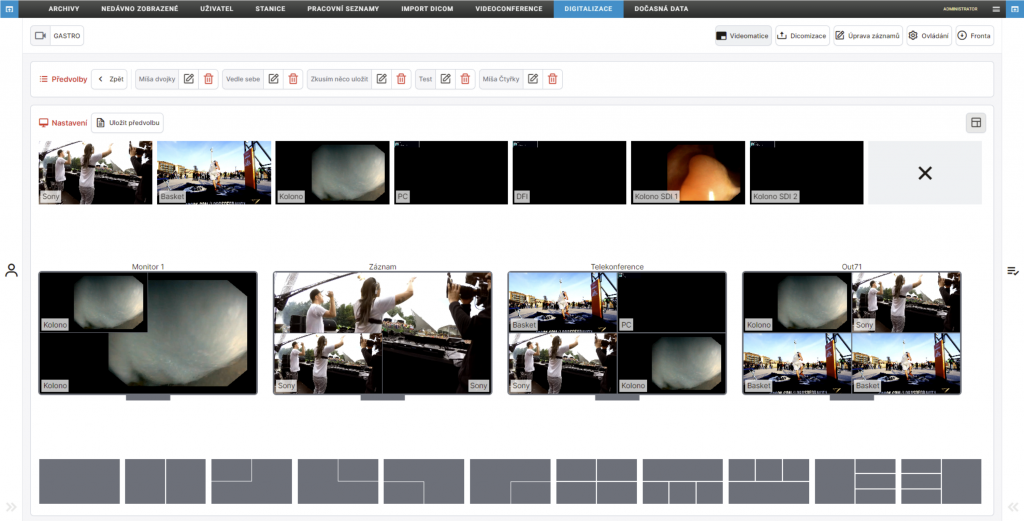This screenshot has width=1024, height=521.
Task: Remove source with the X tile
Action: pos(924,173)
